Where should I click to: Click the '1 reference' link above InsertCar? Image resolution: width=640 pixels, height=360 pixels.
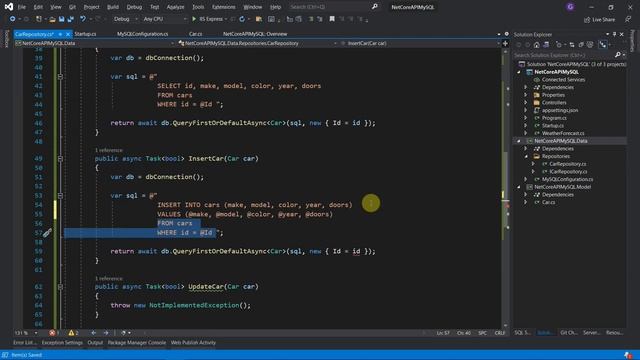109,150
